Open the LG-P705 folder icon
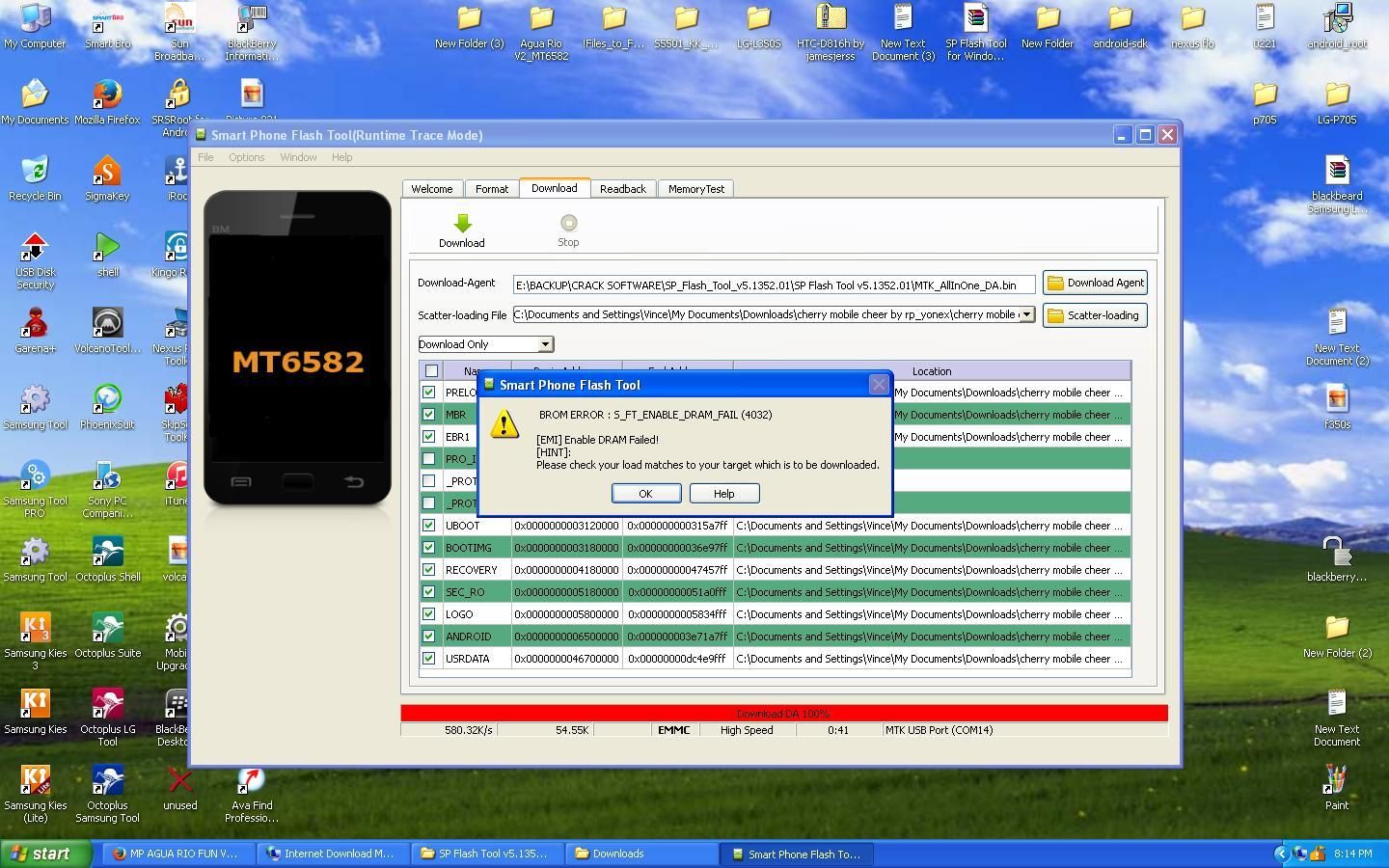This screenshot has width=1389, height=868. (x=1336, y=102)
